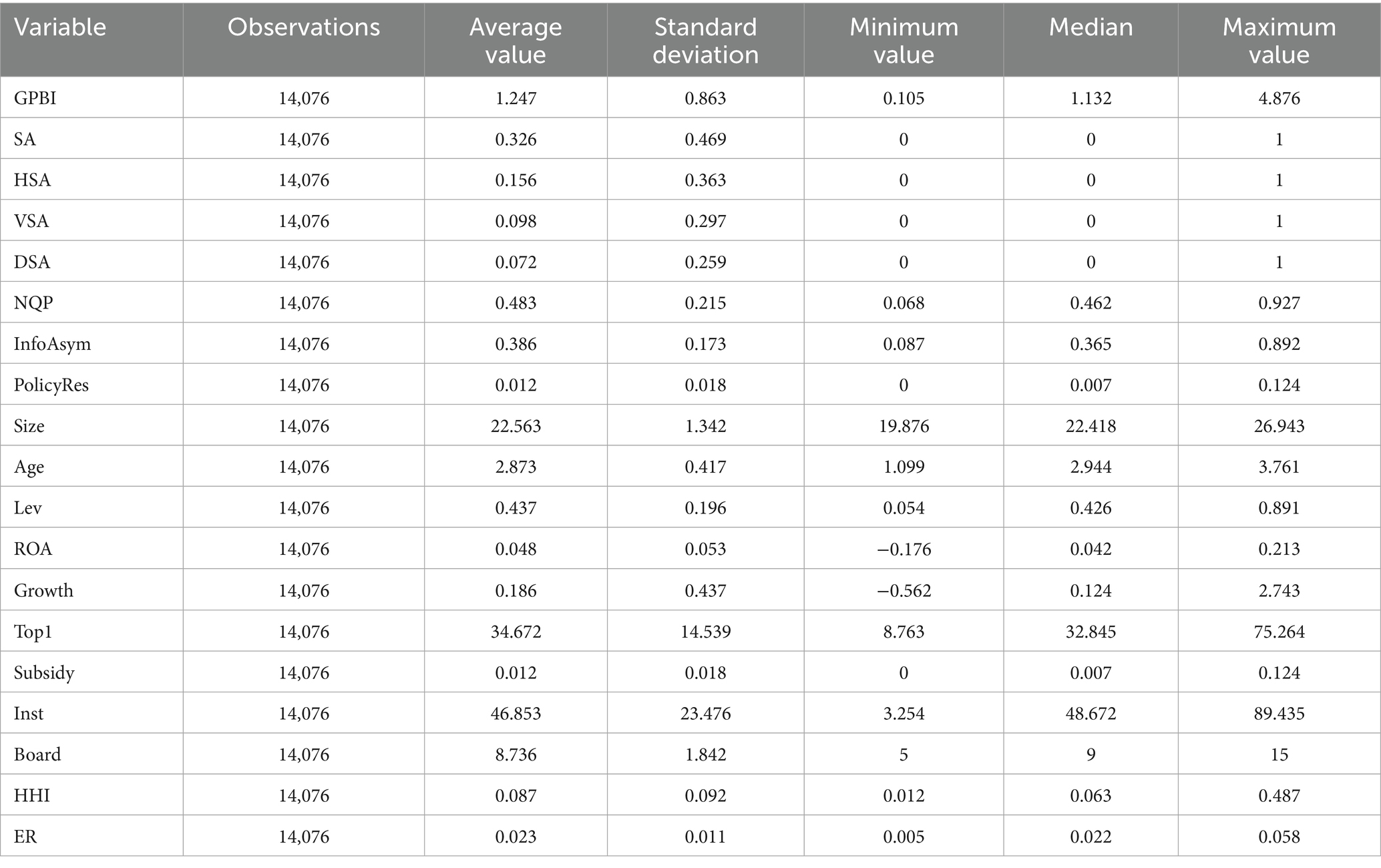Viewport: 1381px width, 868px height.
Task: Click the Observations column header
Action: coord(304,27)
